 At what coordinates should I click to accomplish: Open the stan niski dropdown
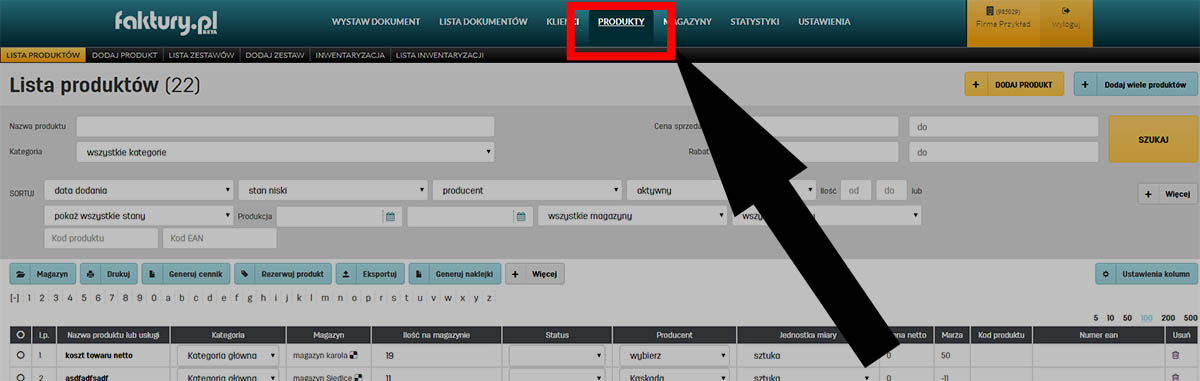coord(333,190)
